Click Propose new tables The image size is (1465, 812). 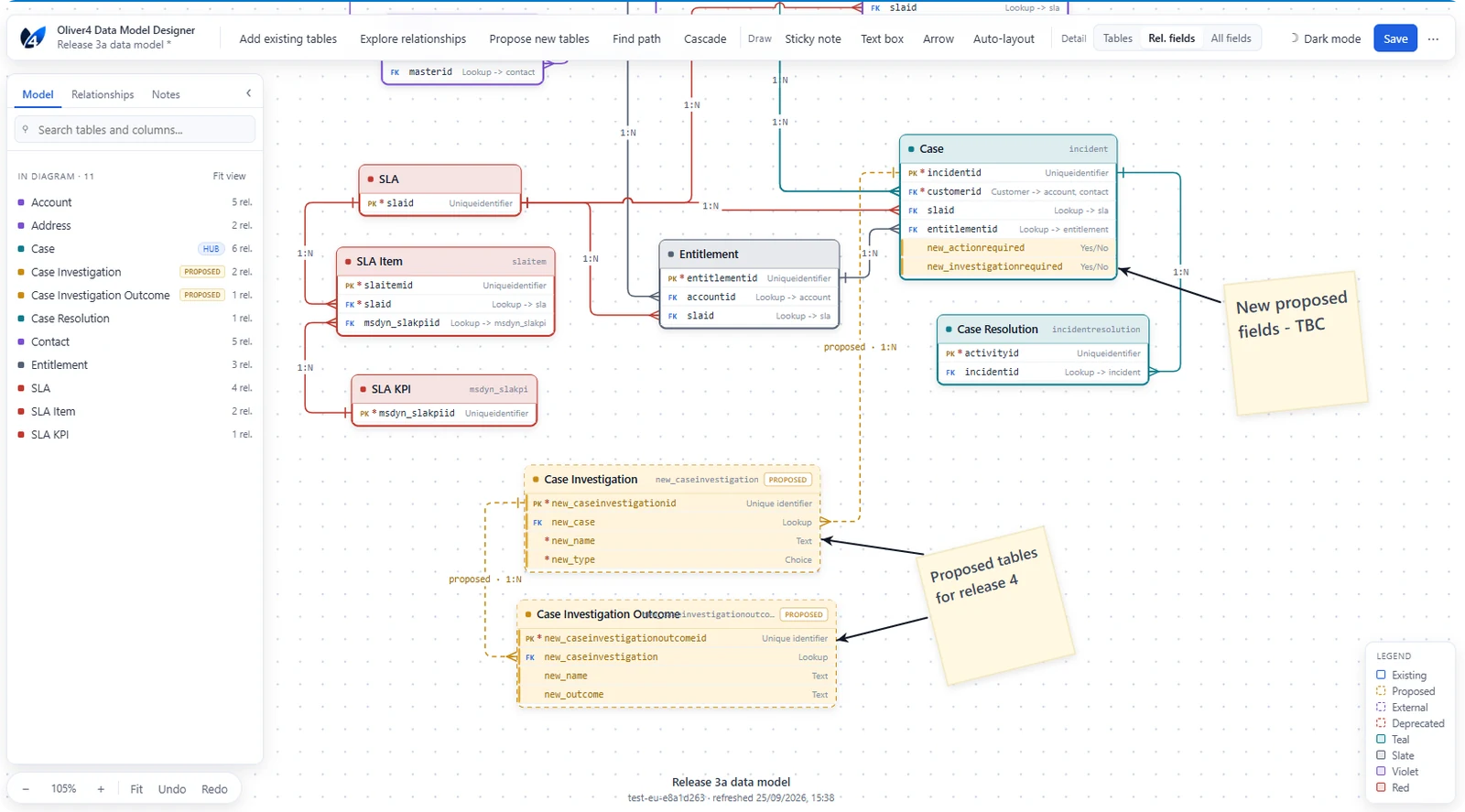coord(539,38)
